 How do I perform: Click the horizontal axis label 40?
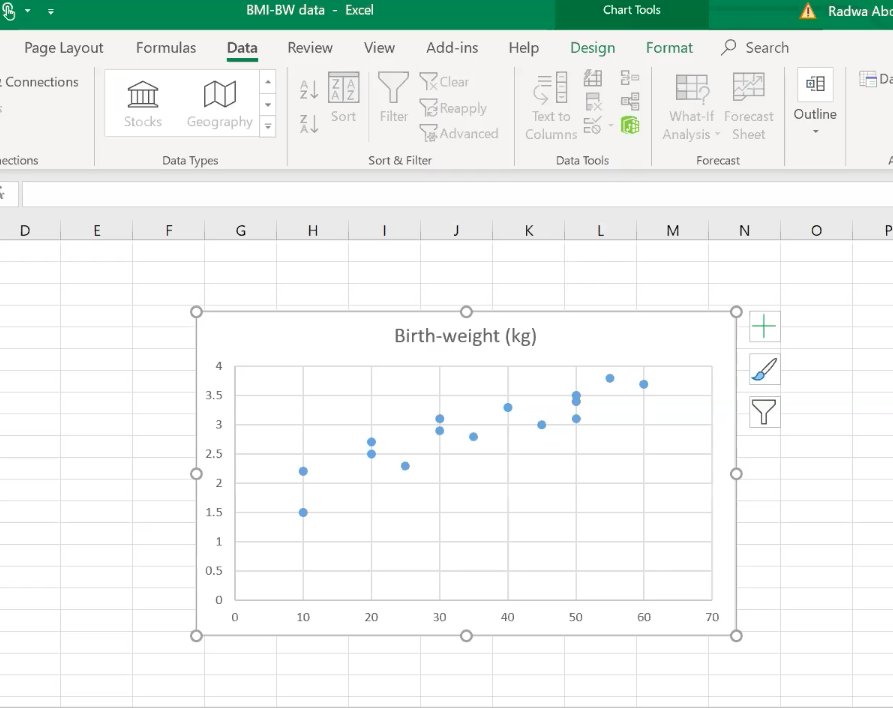click(507, 617)
